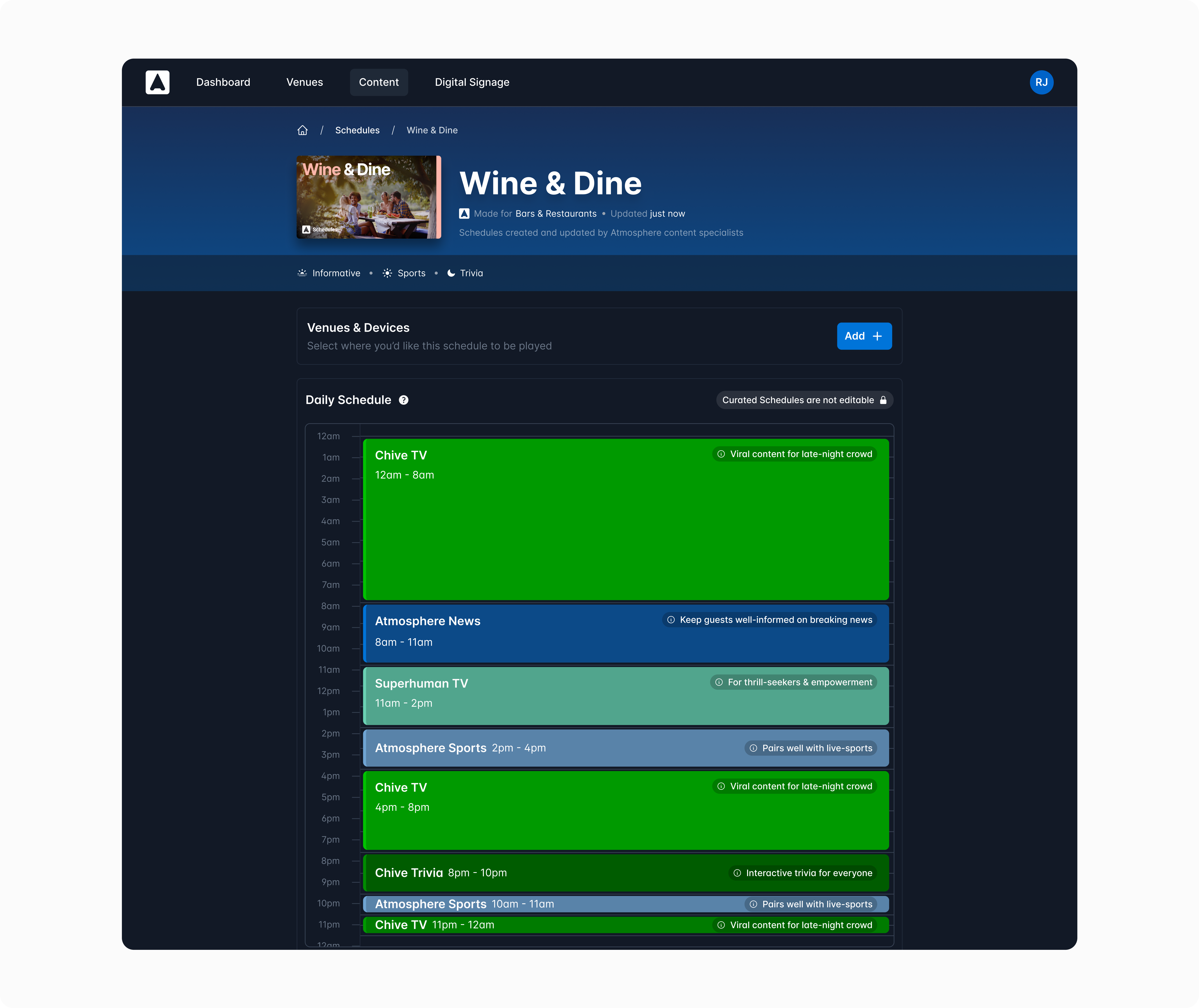Open the Wine & Dine cover thumbnail
The width and height of the screenshot is (1199, 1008).
(369, 197)
